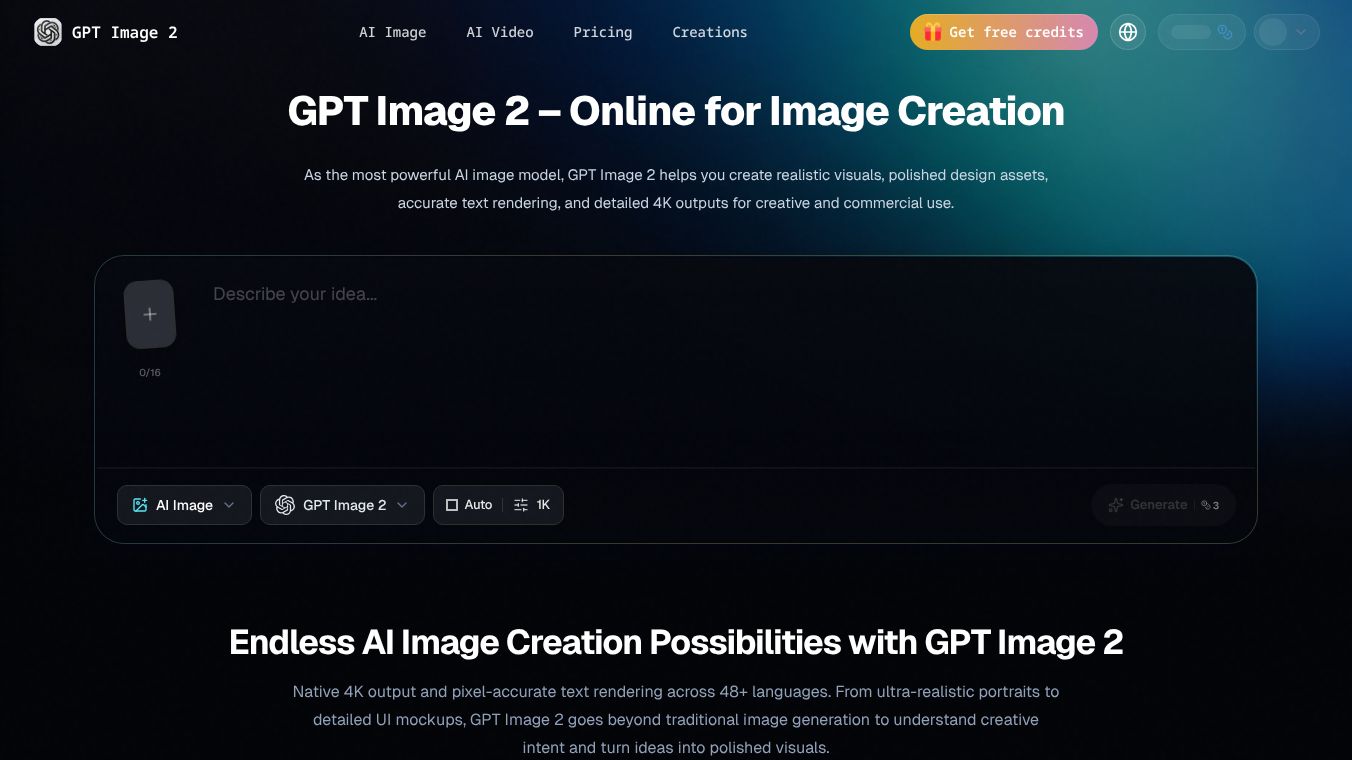Click the GPT Image 2 brand name
The height and width of the screenshot is (760, 1352).
coord(125,32)
